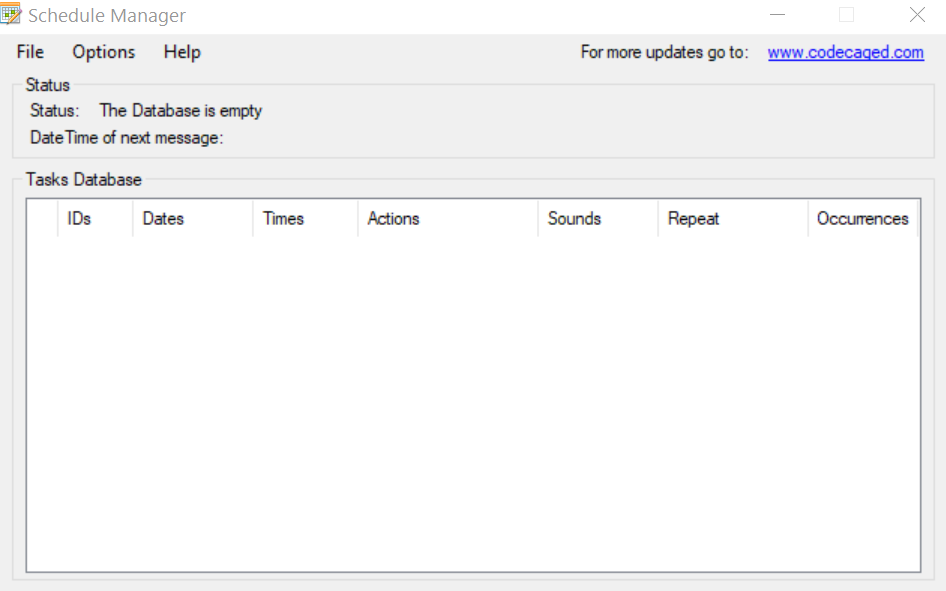946x591 pixels.
Task: Sort tasks by the Dates column header
Action: (x=163, y=218)
